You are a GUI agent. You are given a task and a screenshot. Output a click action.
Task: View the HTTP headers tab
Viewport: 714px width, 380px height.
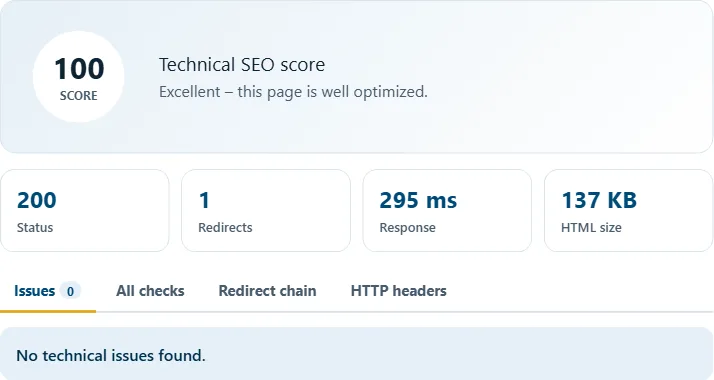[398, 291]
